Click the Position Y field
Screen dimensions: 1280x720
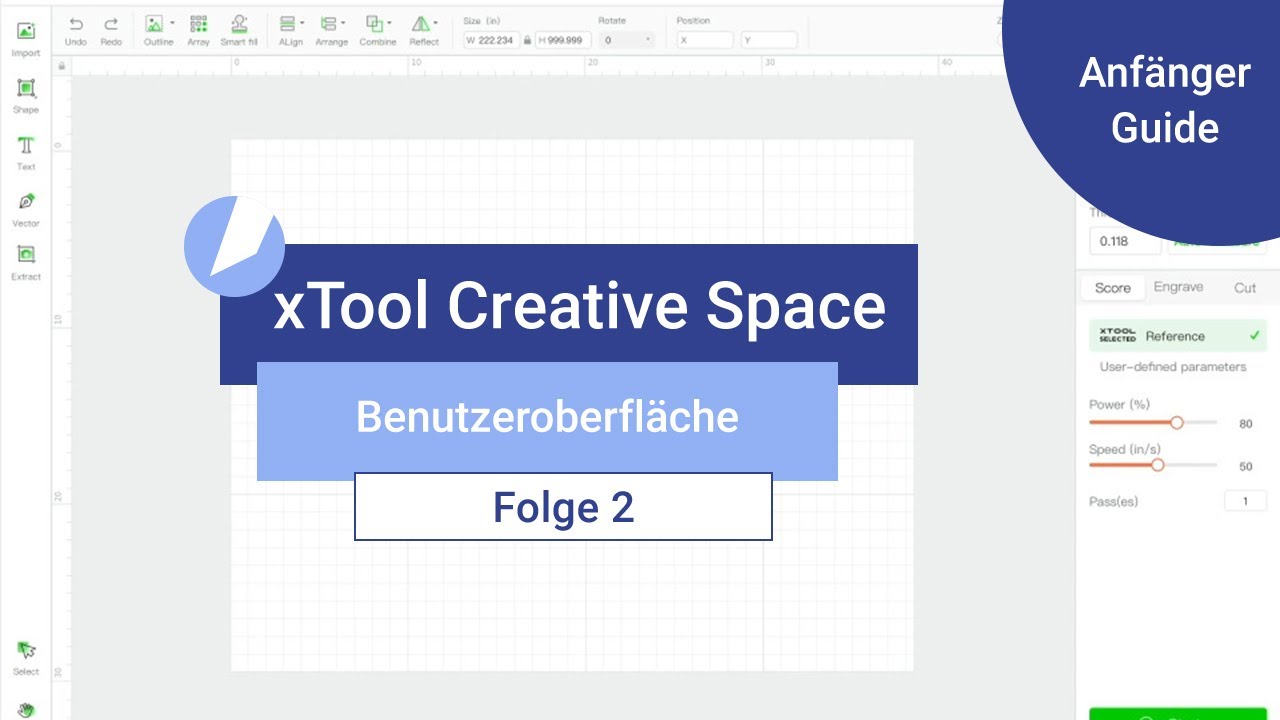(769, 40)
